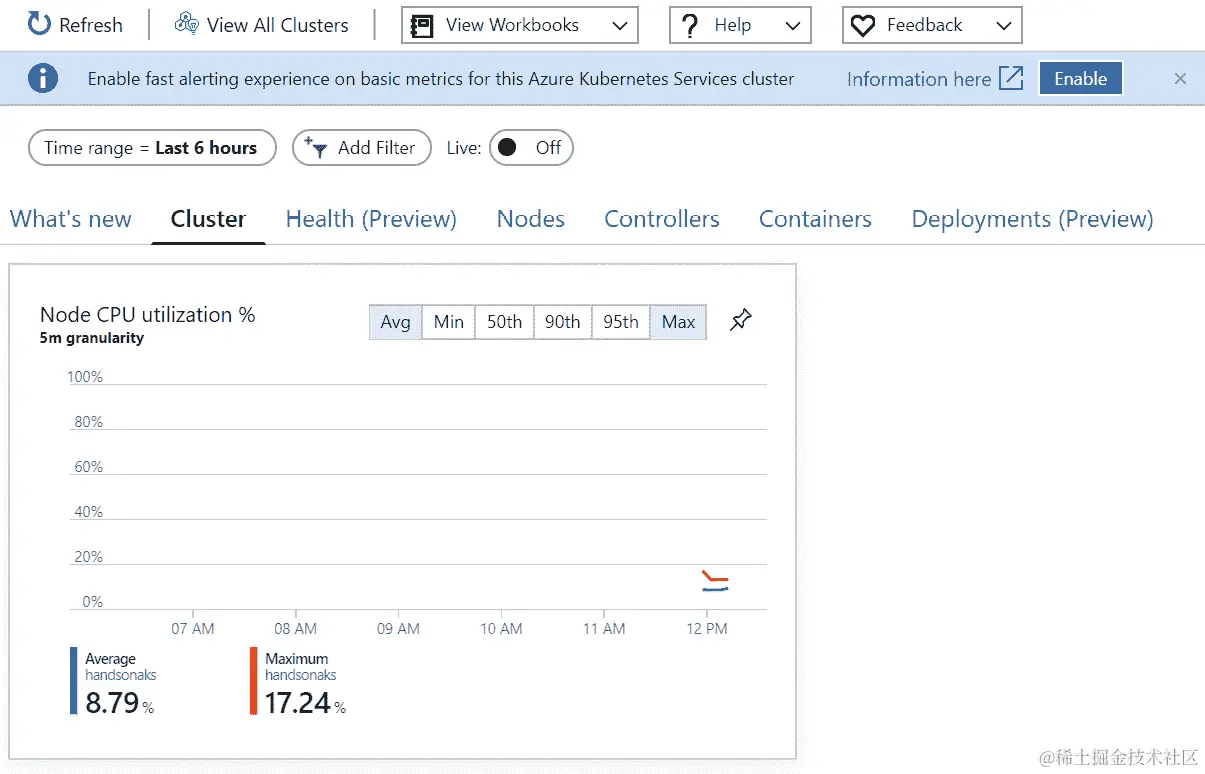The image size is (1205, 774).
Task: Expand the Feedback dropdown chevron
Action: point(1004,26)
